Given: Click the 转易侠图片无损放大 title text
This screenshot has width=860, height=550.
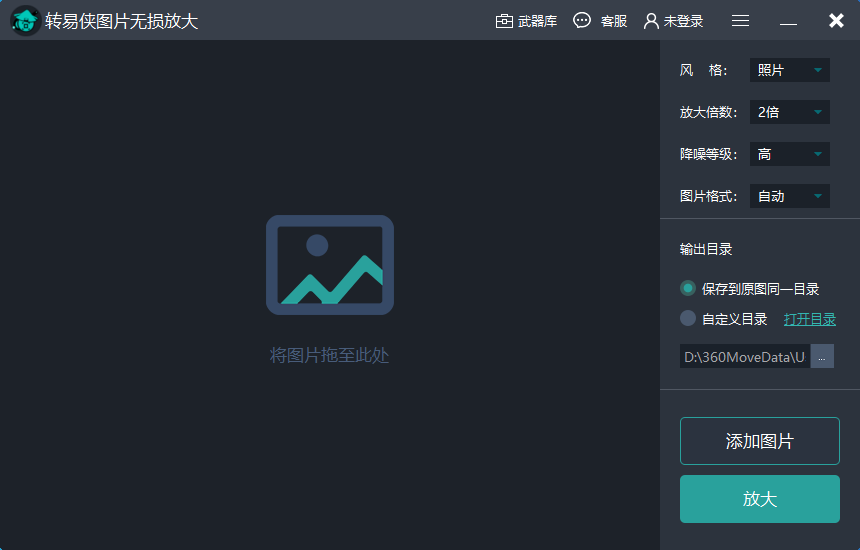Looking at the screenshot, I should 121,21.
